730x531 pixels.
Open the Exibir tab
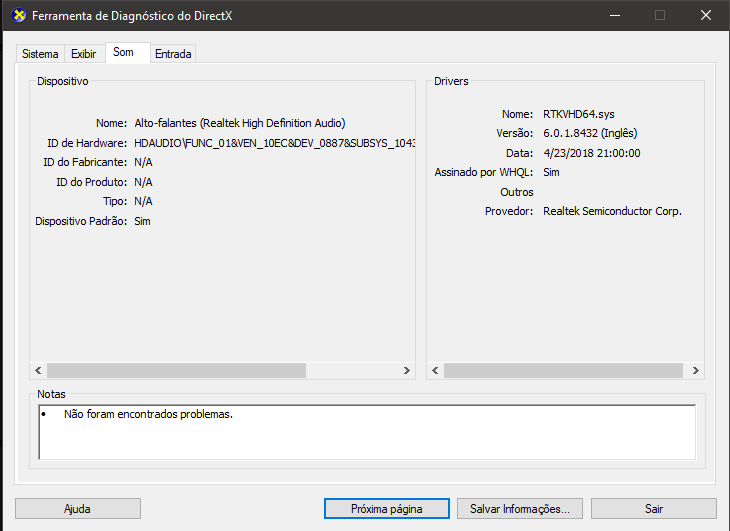[83, 54]
